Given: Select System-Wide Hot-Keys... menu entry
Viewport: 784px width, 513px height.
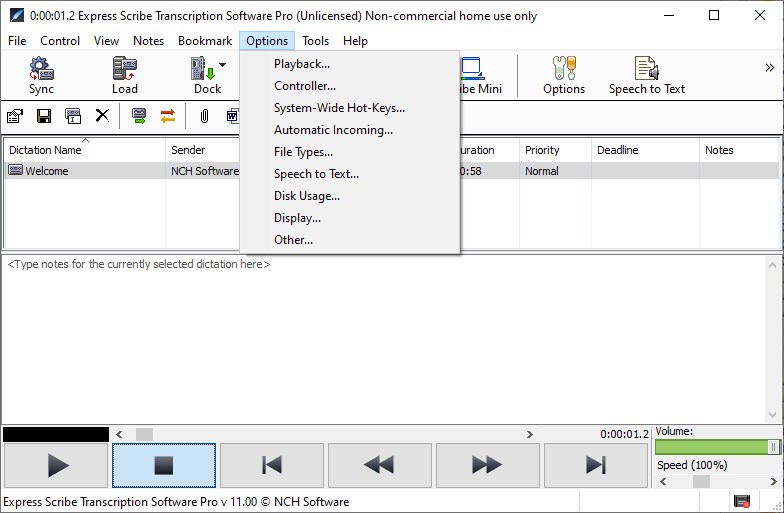Looking at the screenshot, I should pyautogui.click(x=350, y=108).
